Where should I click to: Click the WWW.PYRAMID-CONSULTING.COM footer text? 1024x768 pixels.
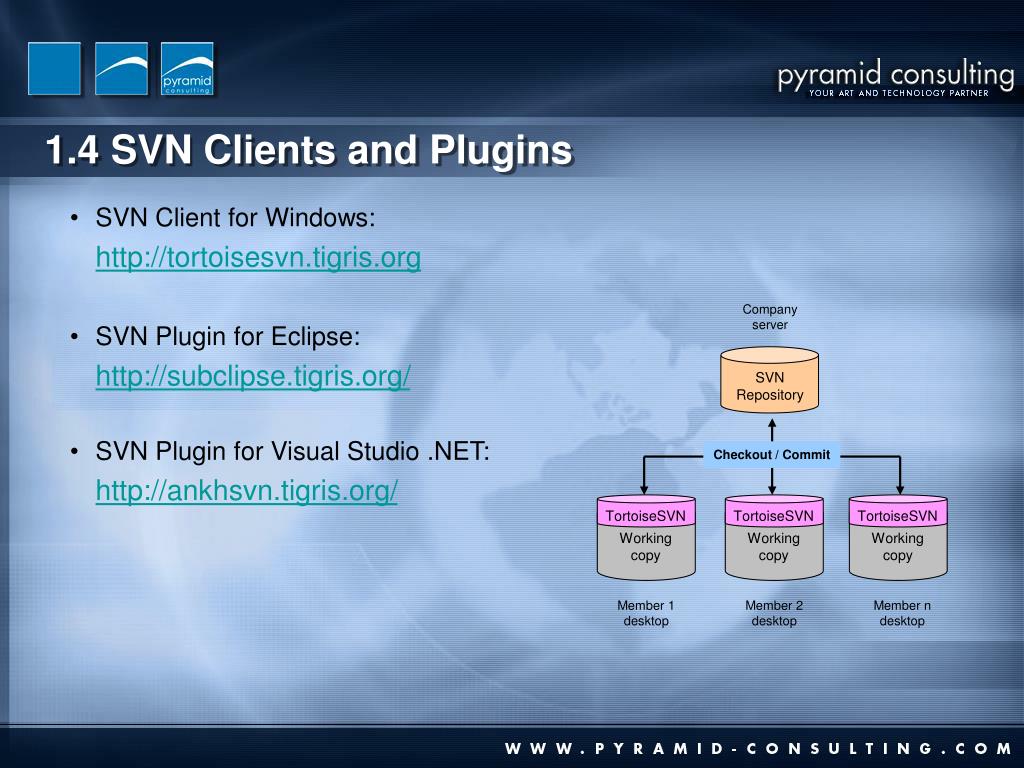click(758, 748)
